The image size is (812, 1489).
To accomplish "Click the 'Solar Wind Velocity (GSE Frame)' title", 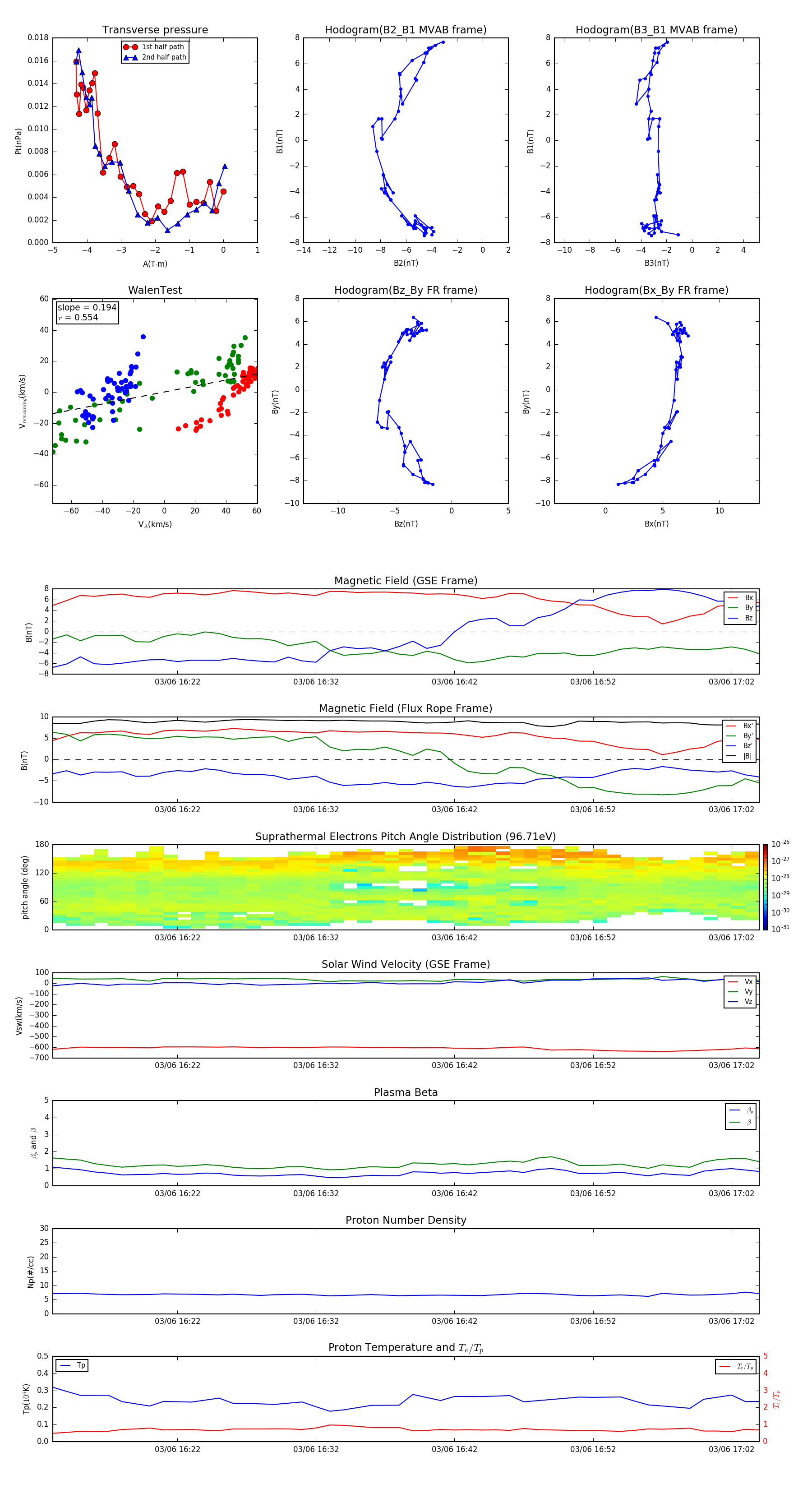I will point(406,964).
